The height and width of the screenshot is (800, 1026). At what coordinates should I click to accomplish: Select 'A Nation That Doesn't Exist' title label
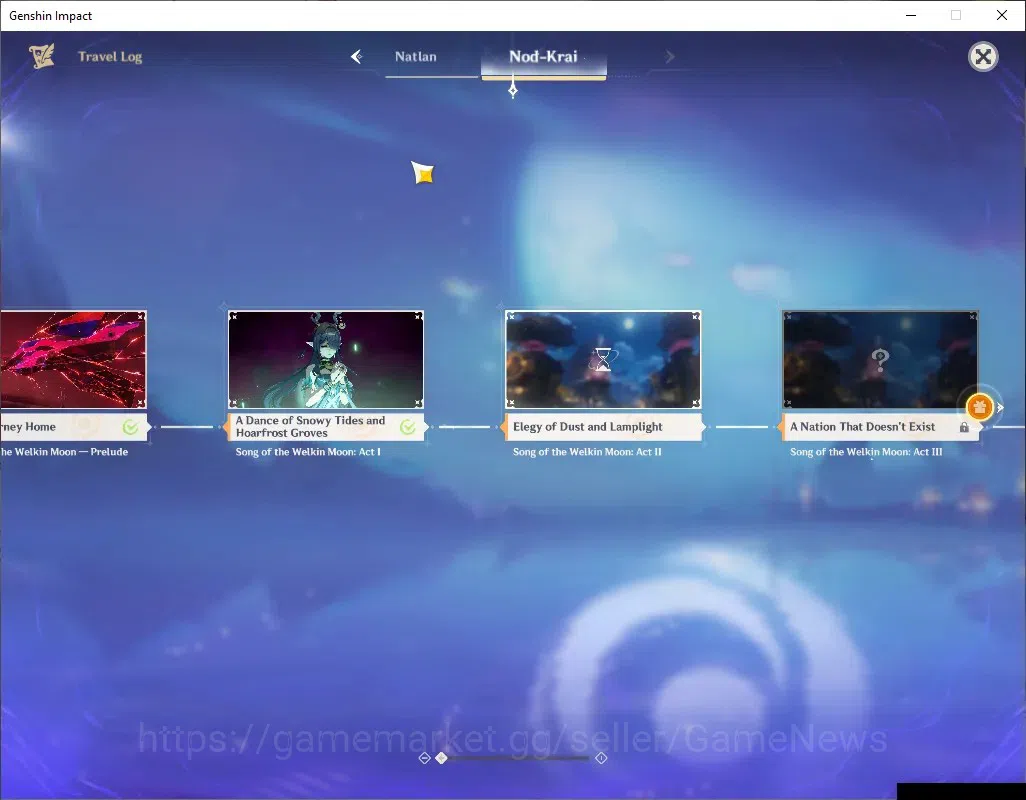click(862, 426)
